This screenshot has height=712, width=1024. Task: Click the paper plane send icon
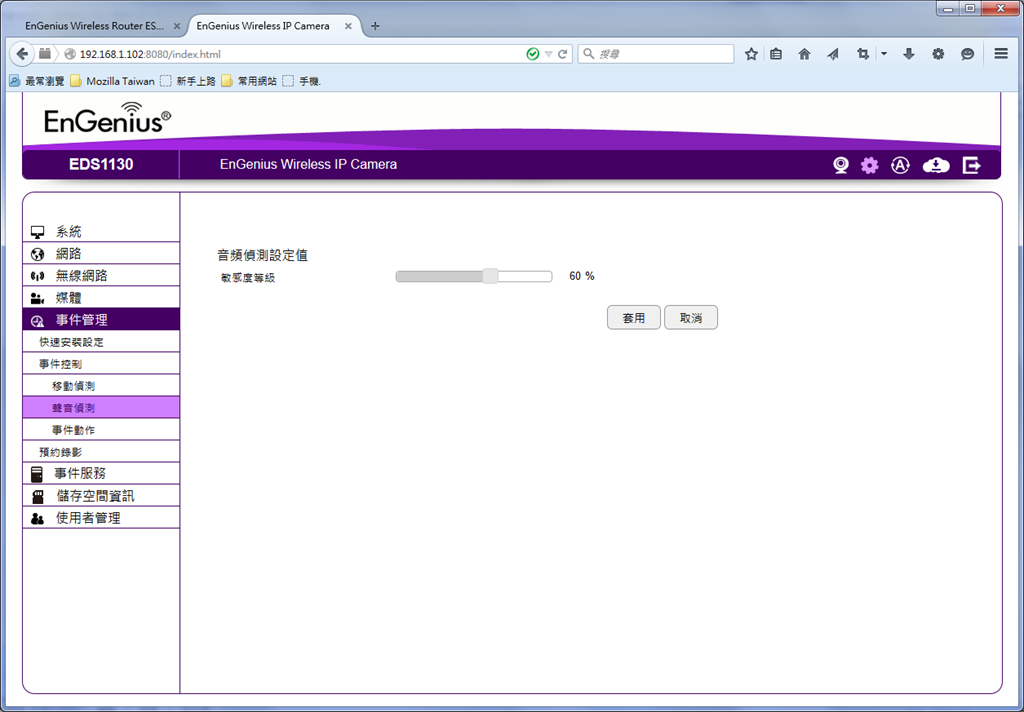(x=833, y=54)
